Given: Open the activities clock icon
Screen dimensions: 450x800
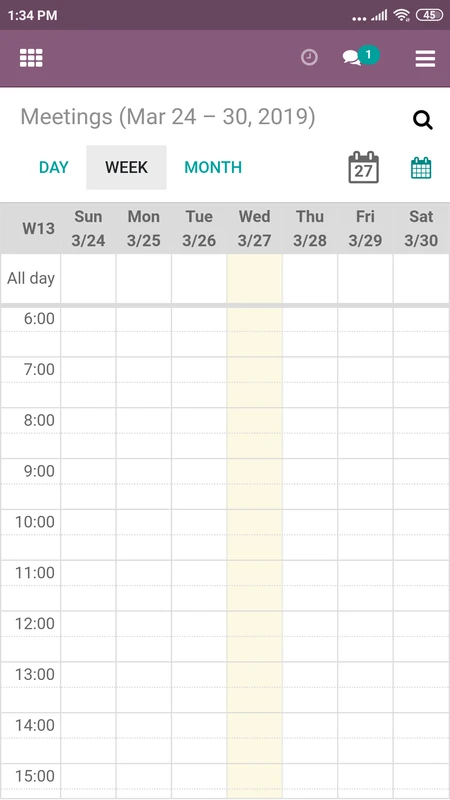Looking at the screenshot, I should pos(309,58).
